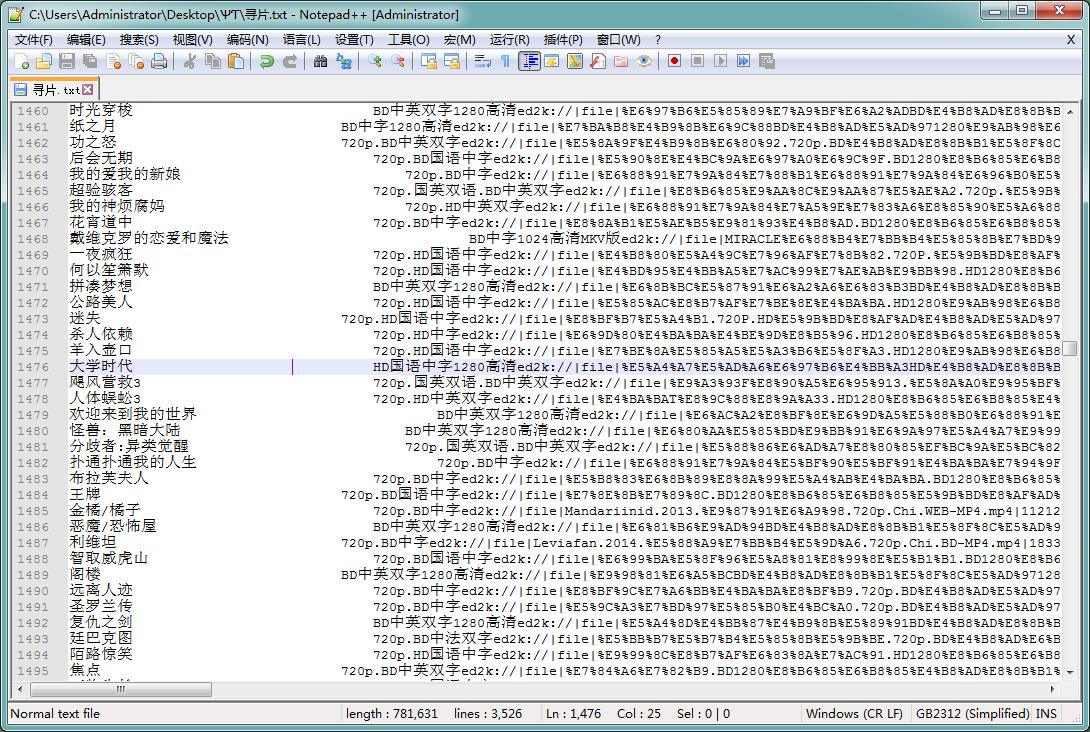This screenshot has height=732, width=1090.
Task: Click the Open file folder icon
Action: point(44,62)
